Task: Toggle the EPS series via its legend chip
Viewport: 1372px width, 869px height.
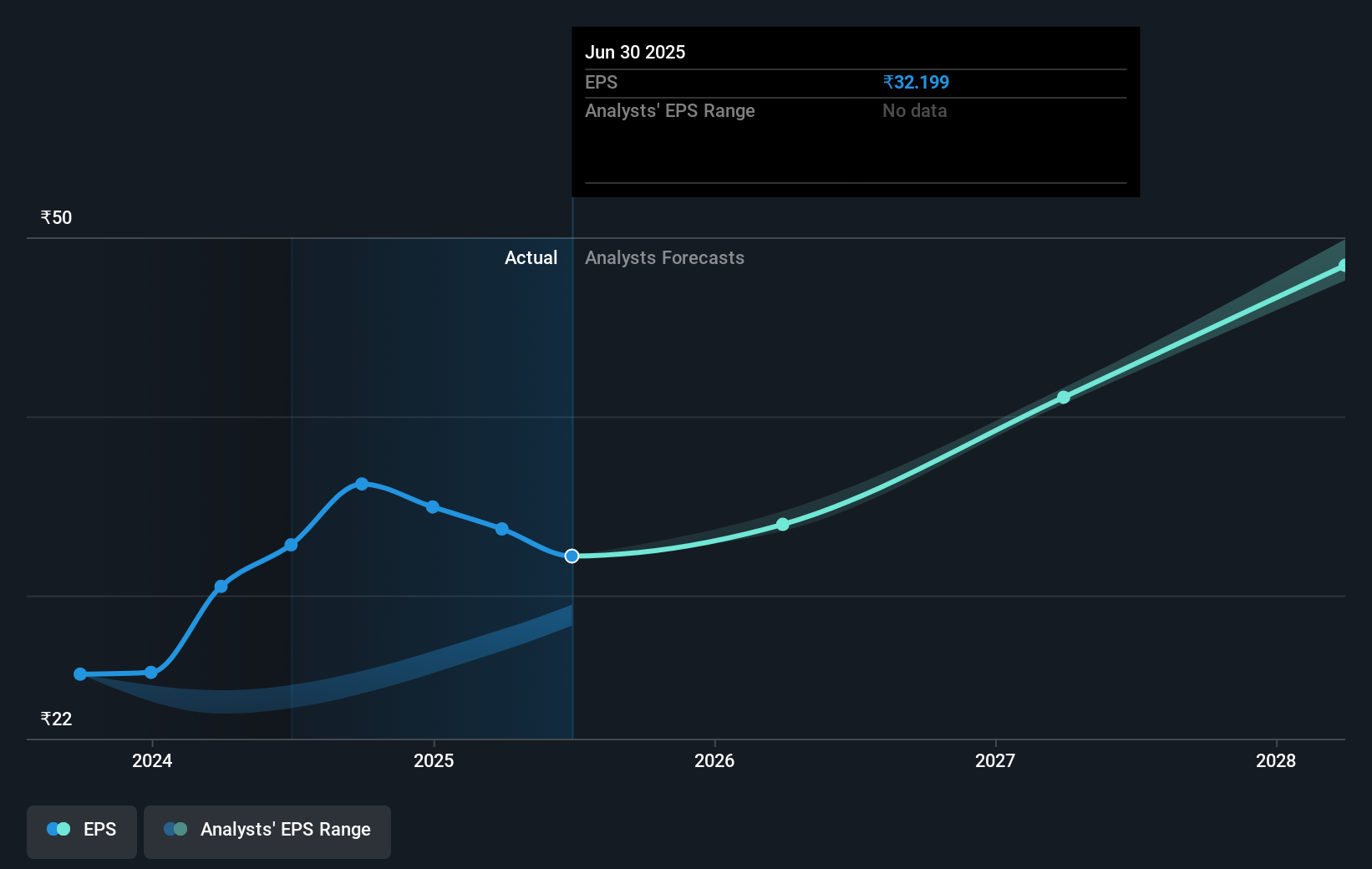Action: click(81, 831)
